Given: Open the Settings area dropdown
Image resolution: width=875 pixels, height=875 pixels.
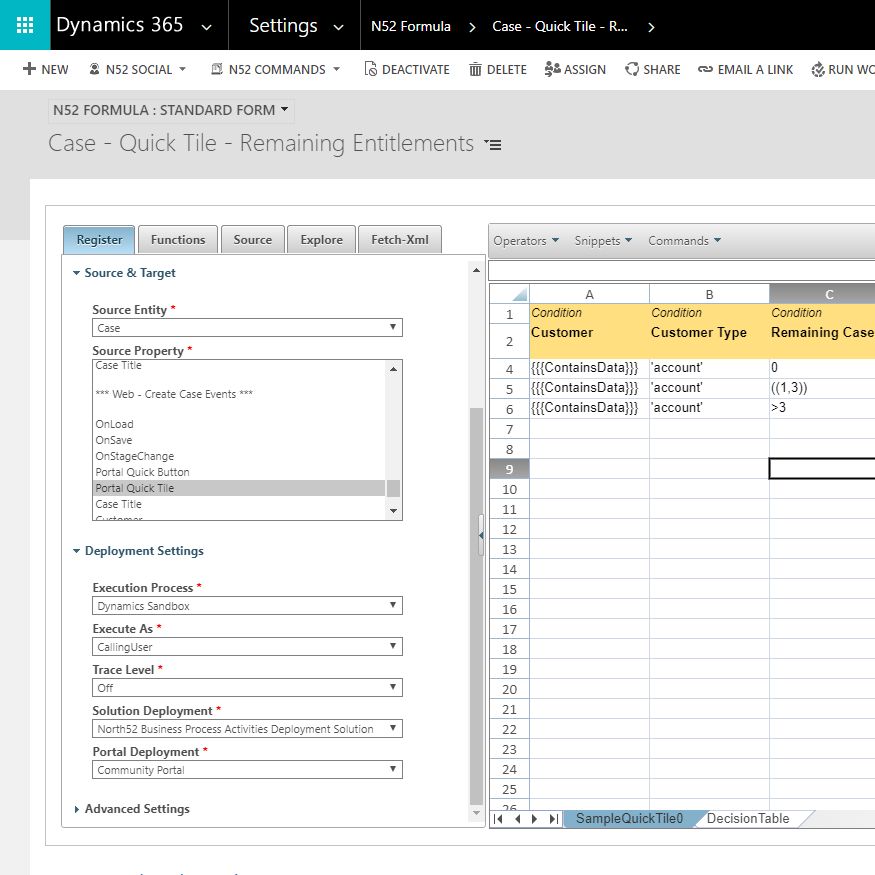Looking at the screenshot, I should [296, 26].
